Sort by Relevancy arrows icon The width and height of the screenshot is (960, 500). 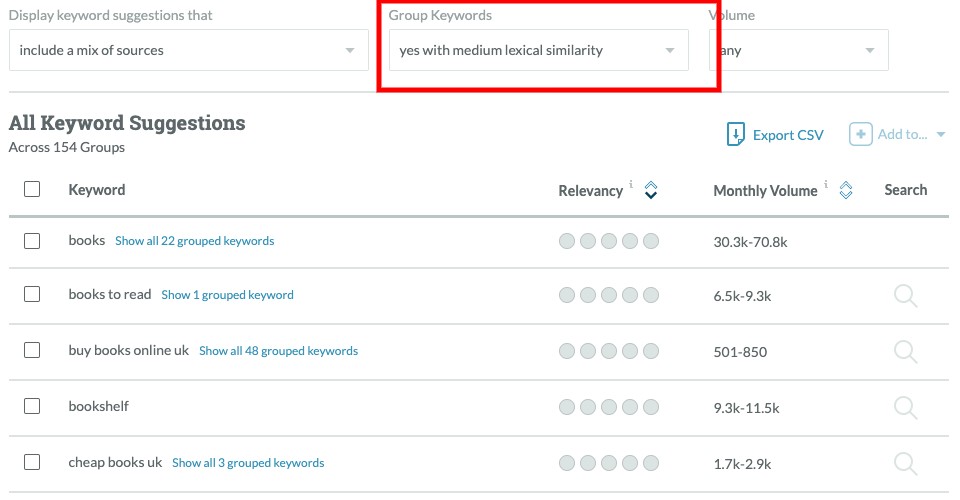(x=651, y=190)
